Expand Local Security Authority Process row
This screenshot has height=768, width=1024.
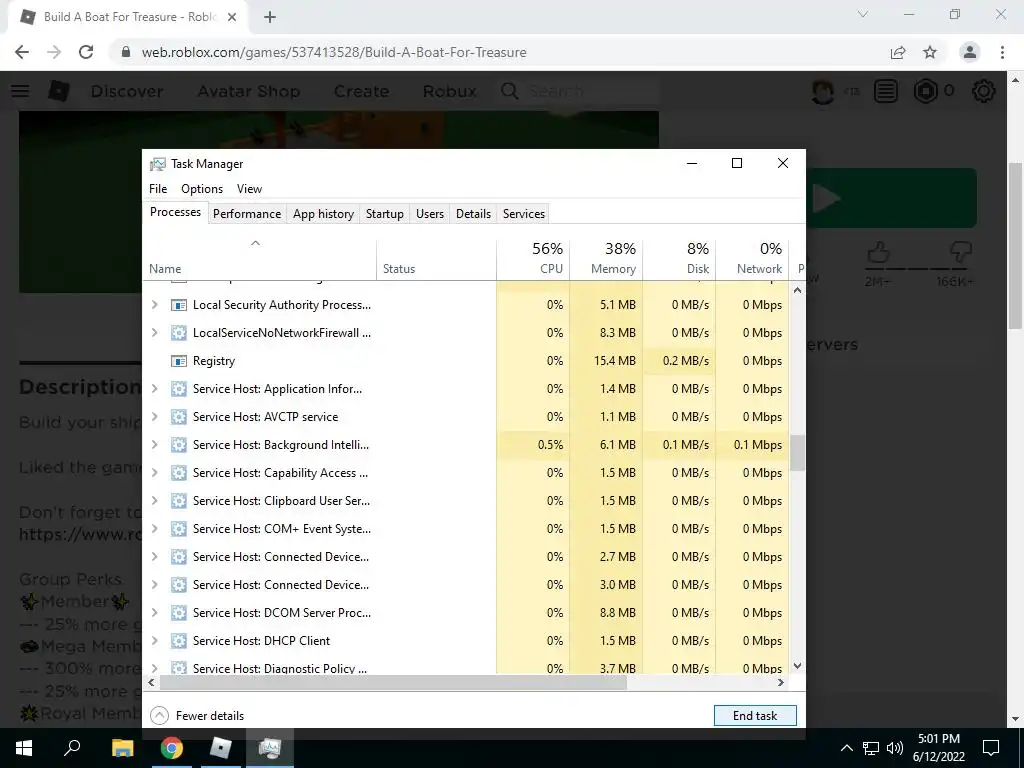(x=155, y=304)
